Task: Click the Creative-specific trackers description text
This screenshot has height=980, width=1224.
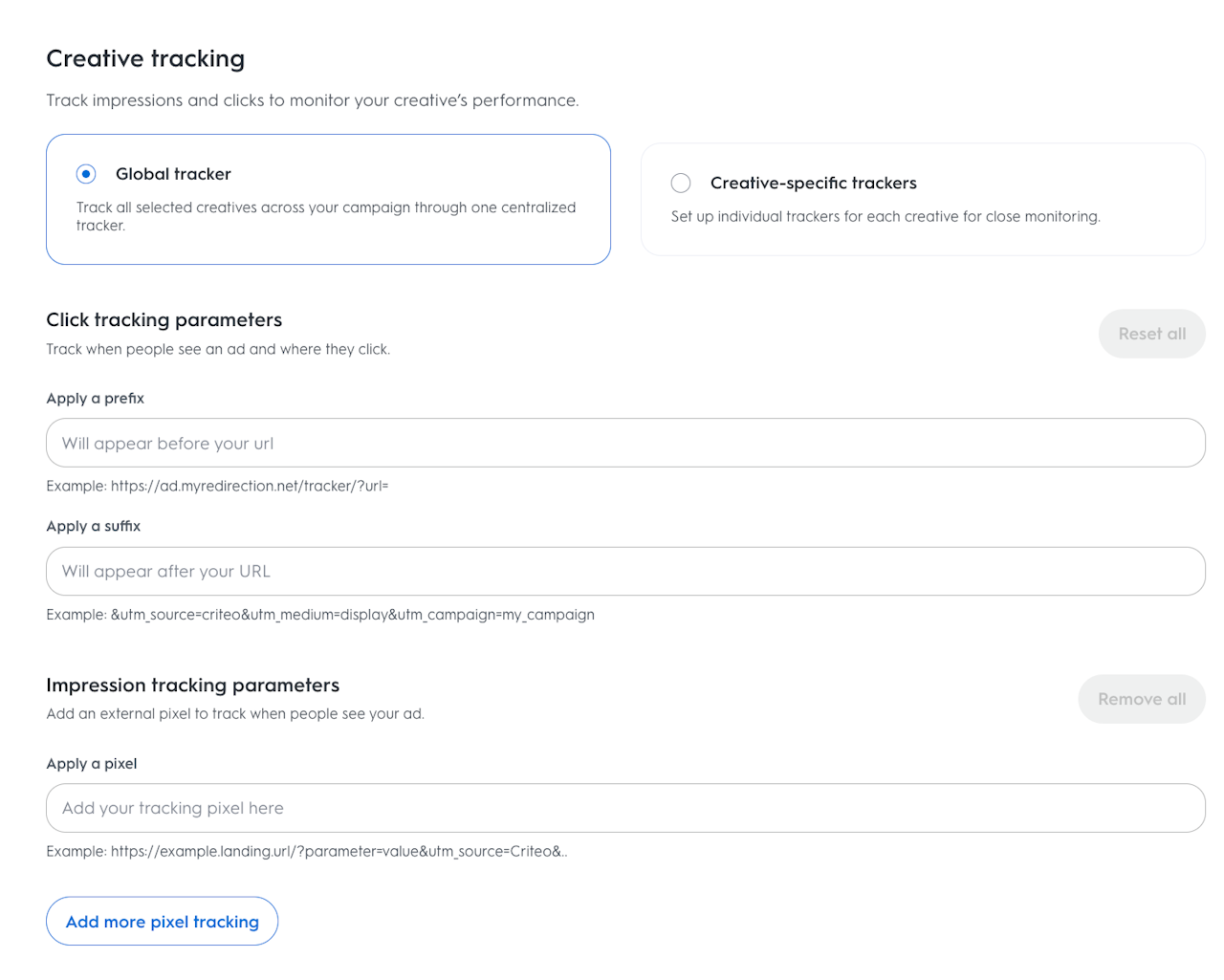Action: click(885, 217)
